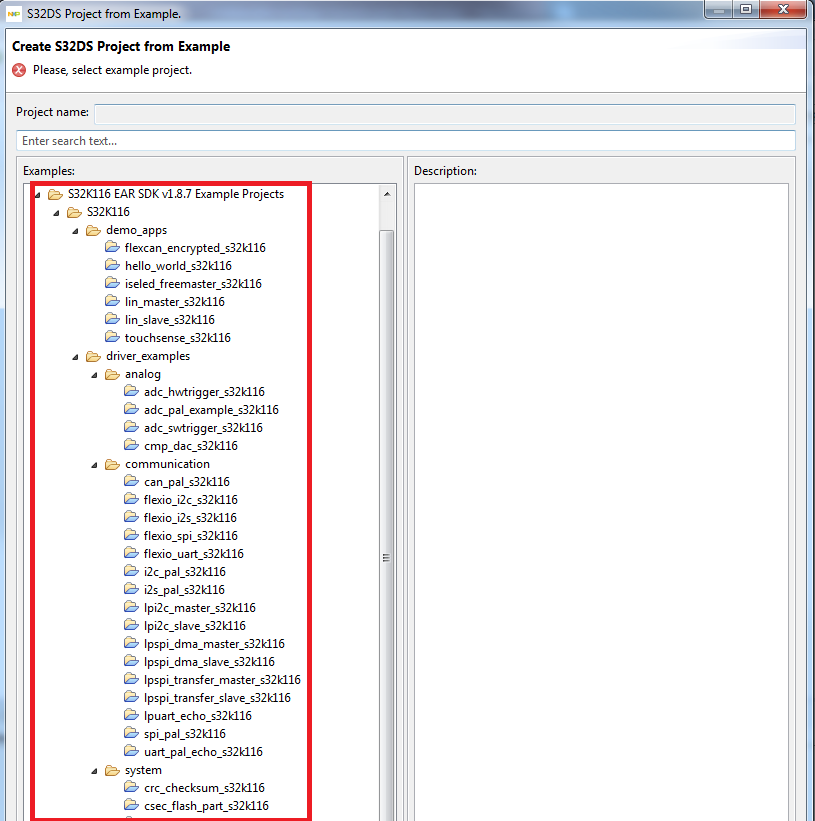Collapse the demo_apps folder

point(75,231)
